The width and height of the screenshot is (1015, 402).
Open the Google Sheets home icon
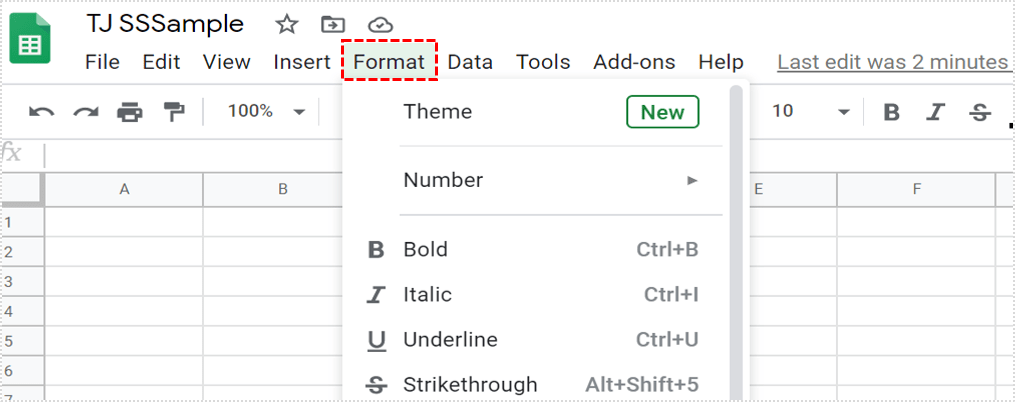(31, 39)
